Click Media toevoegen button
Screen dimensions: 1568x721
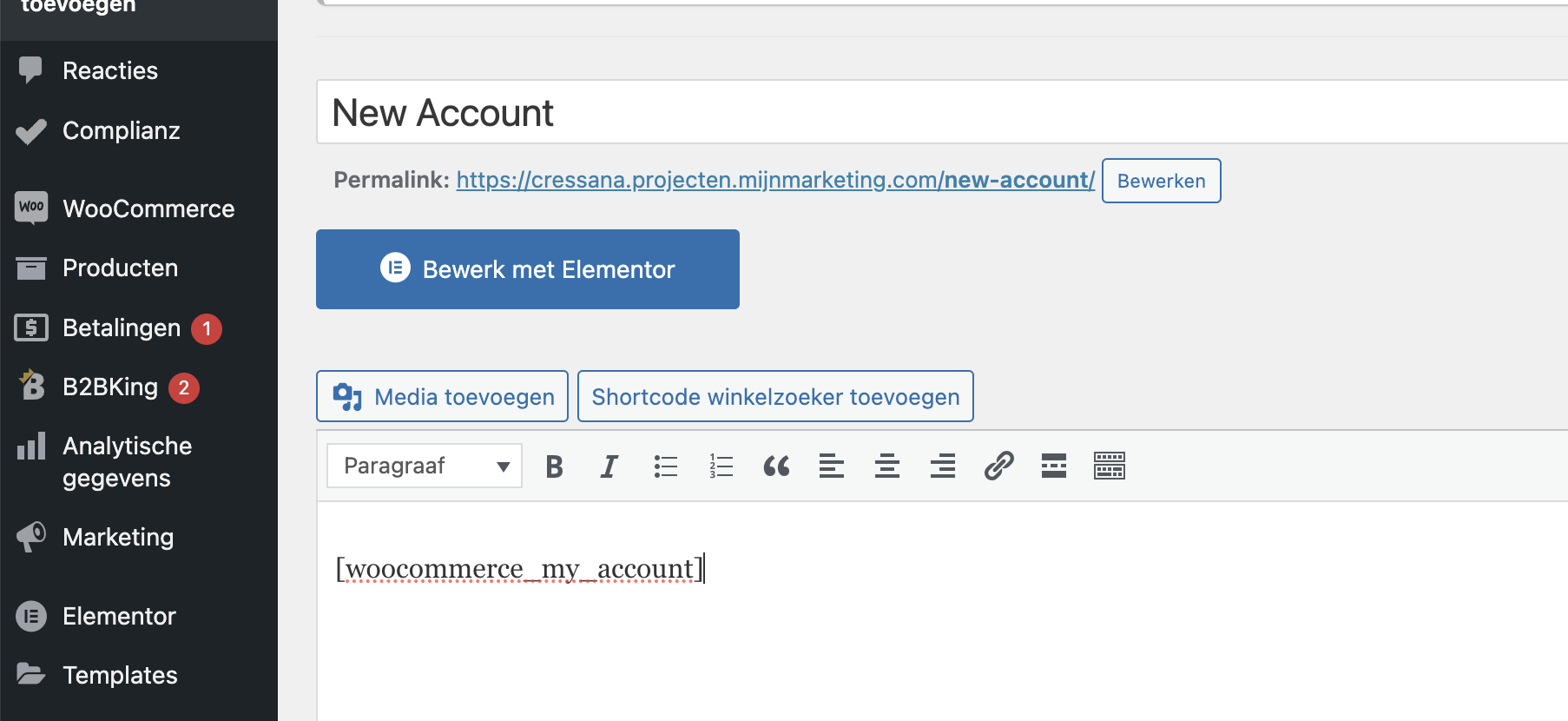442,396
